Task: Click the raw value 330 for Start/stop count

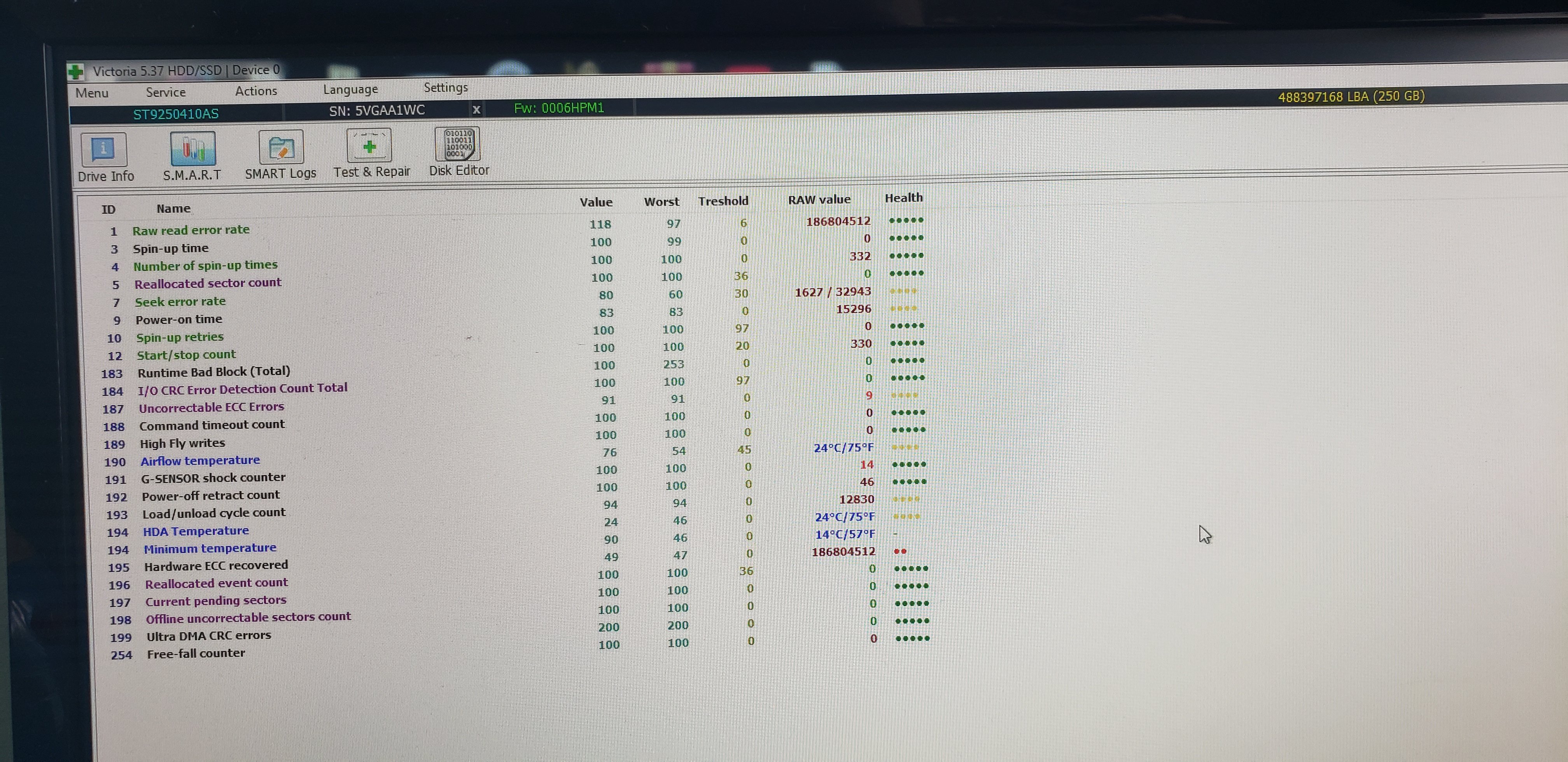Action: [x=861, y=344]
